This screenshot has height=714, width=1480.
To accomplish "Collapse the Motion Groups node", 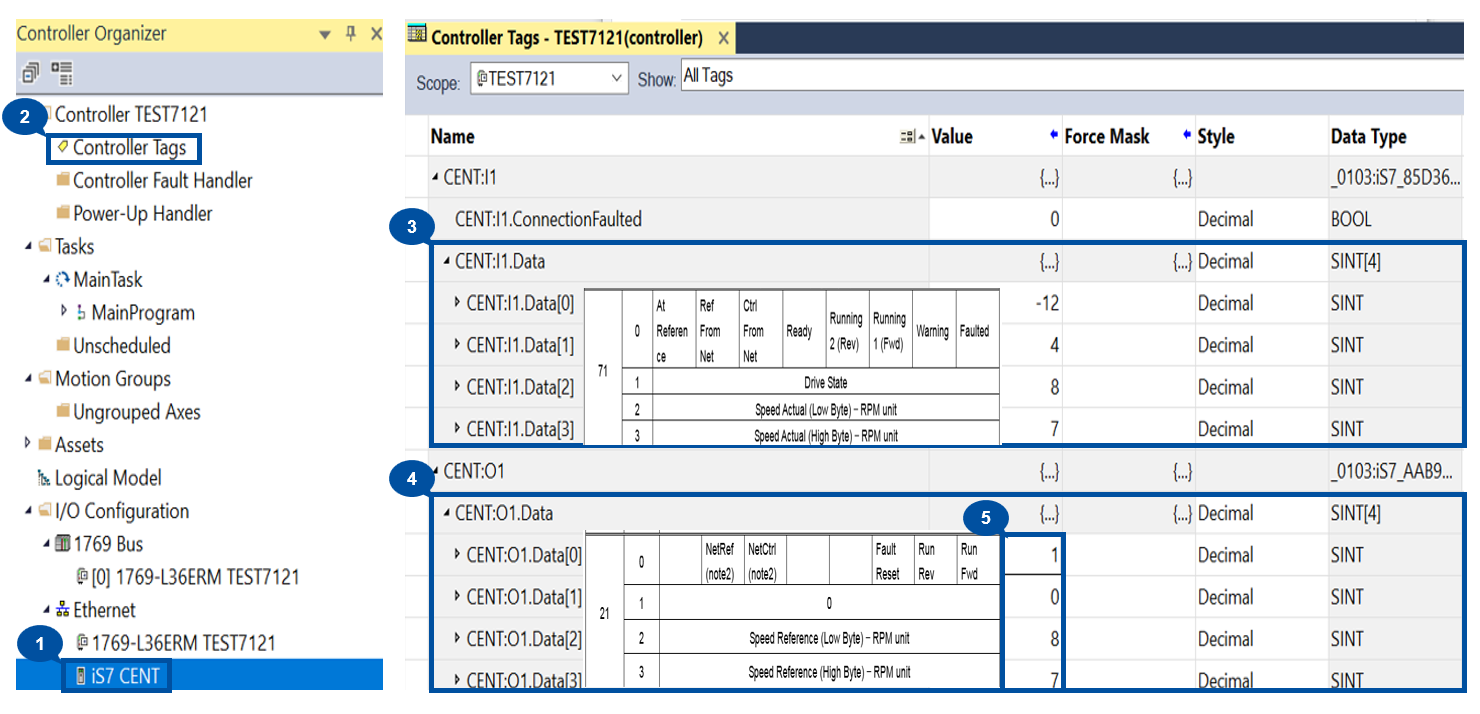I will 28,379.
